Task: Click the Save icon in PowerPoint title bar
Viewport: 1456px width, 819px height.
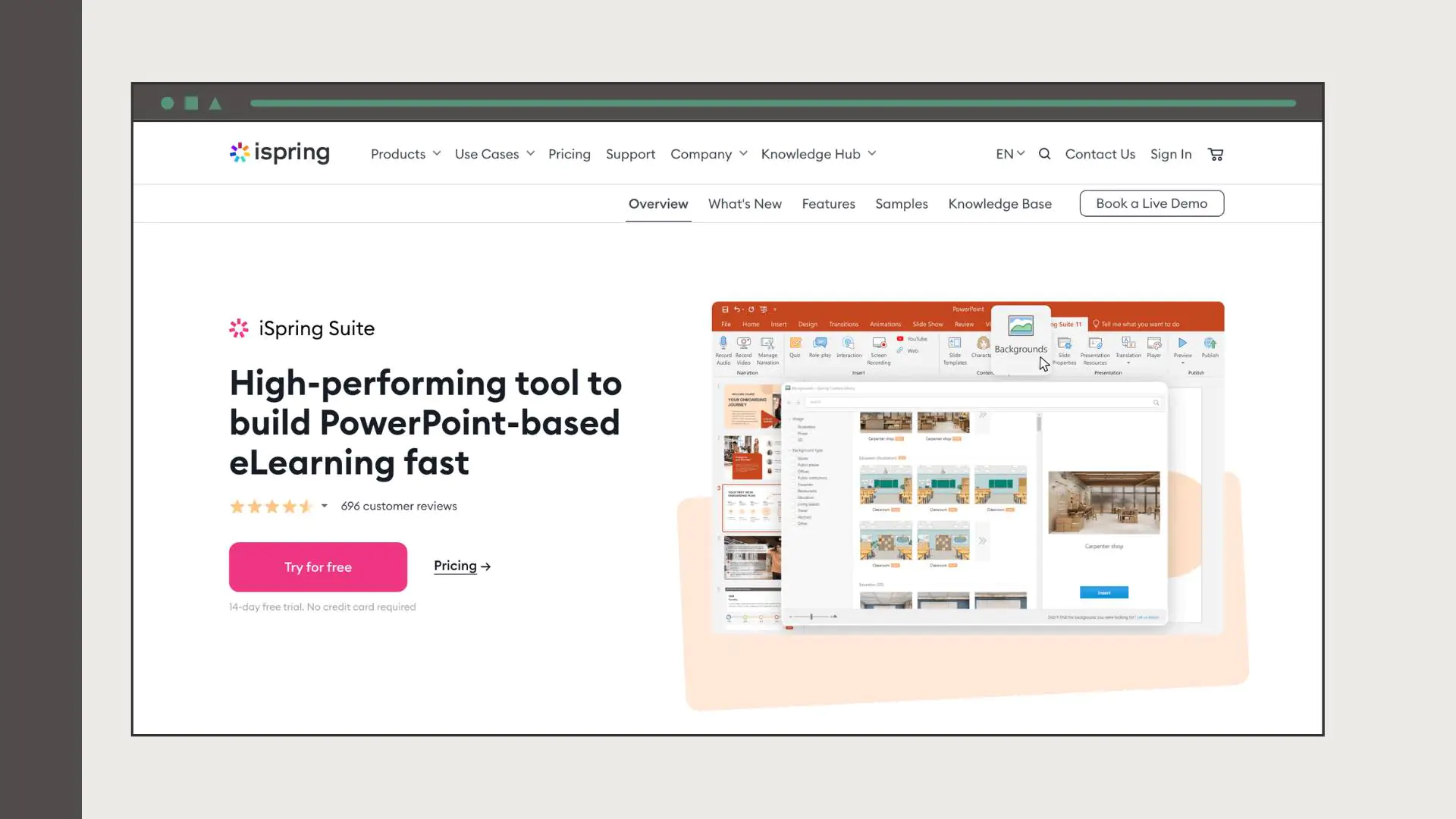Action: tap(725, 309)
